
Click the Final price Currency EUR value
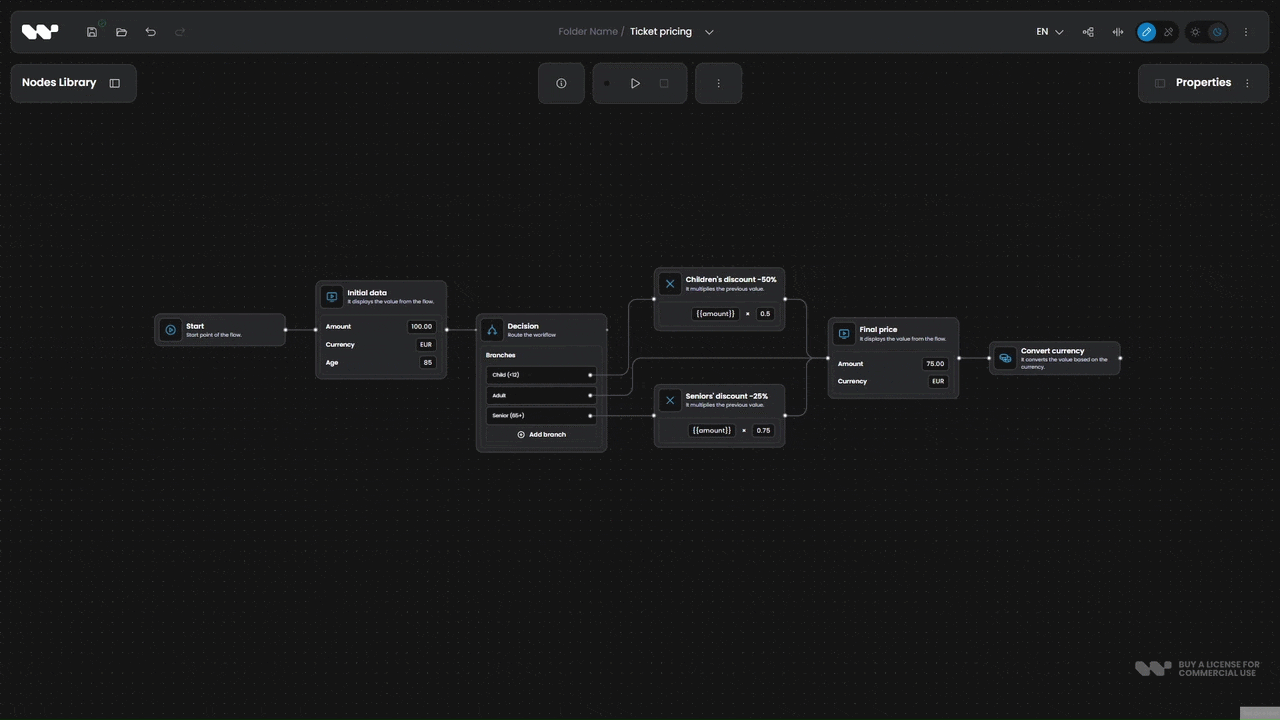[938, 381]
